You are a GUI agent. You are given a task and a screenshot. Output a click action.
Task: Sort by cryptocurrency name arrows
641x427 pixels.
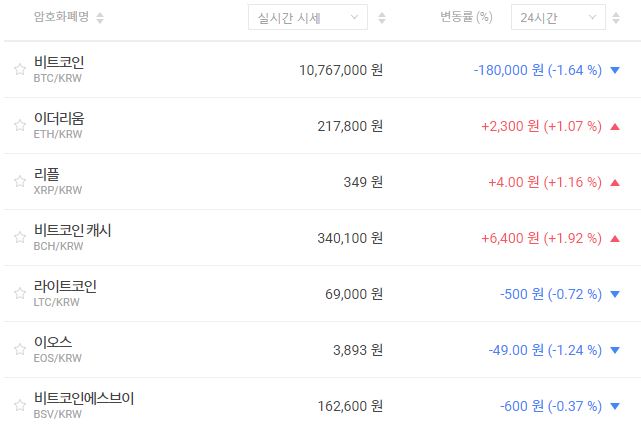click(x=100, y=18)
